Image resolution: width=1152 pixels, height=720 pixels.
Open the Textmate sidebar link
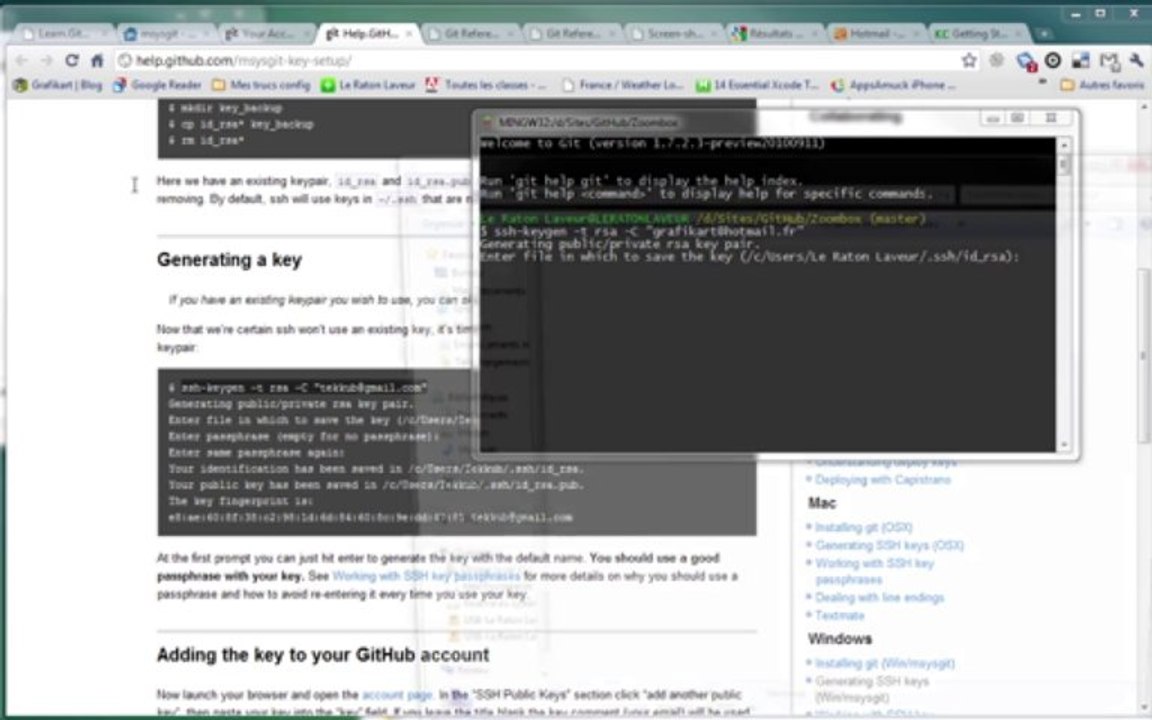[x=840, y=616]
